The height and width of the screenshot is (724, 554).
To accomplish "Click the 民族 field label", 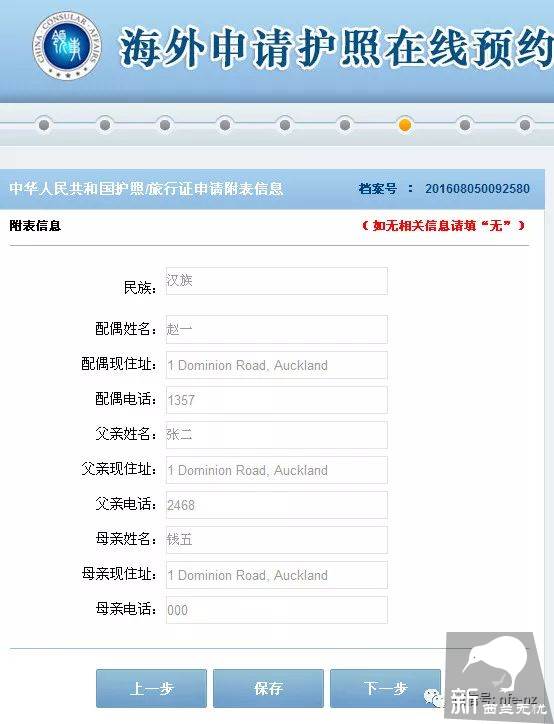I will click(x=140, y=288).
